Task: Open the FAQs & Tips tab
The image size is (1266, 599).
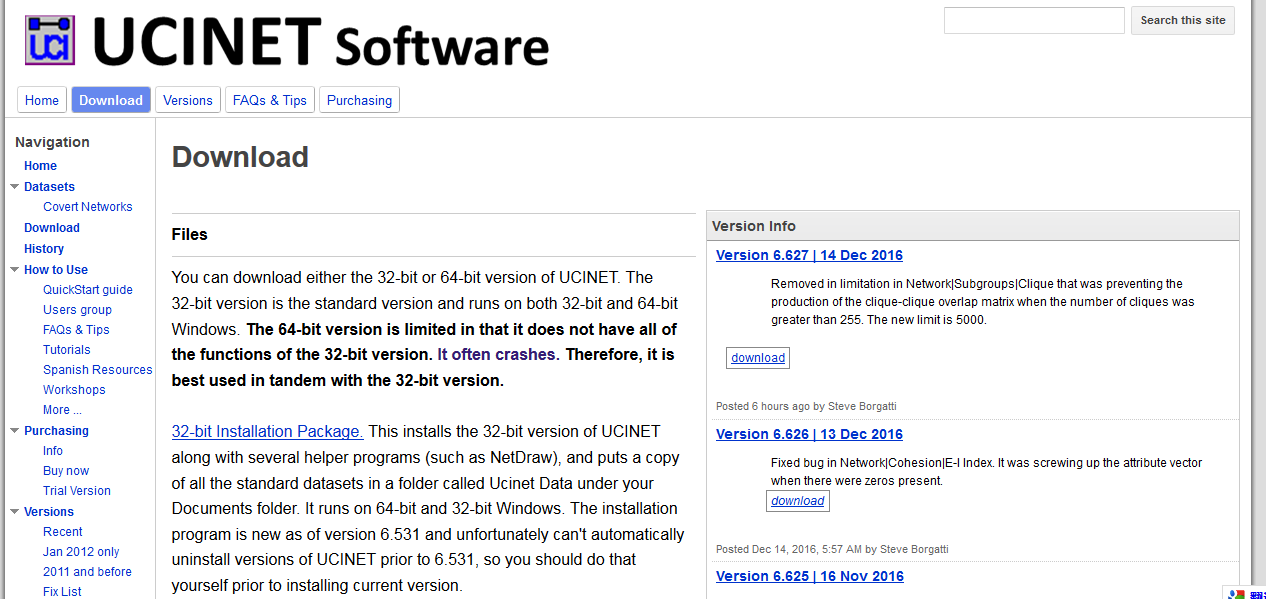Action: 270,100
